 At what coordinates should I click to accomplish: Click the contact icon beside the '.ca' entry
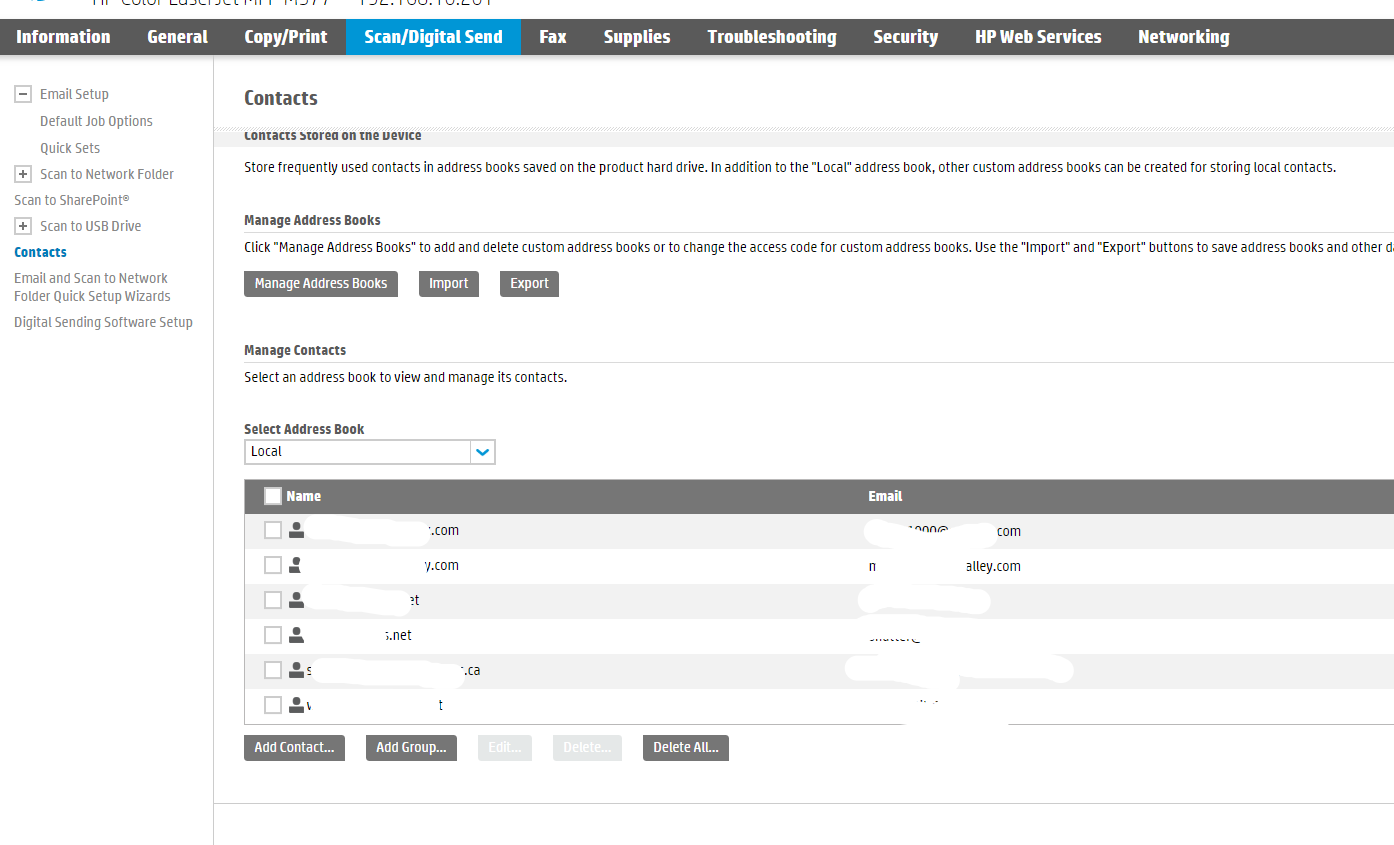(x=296, y=669)
